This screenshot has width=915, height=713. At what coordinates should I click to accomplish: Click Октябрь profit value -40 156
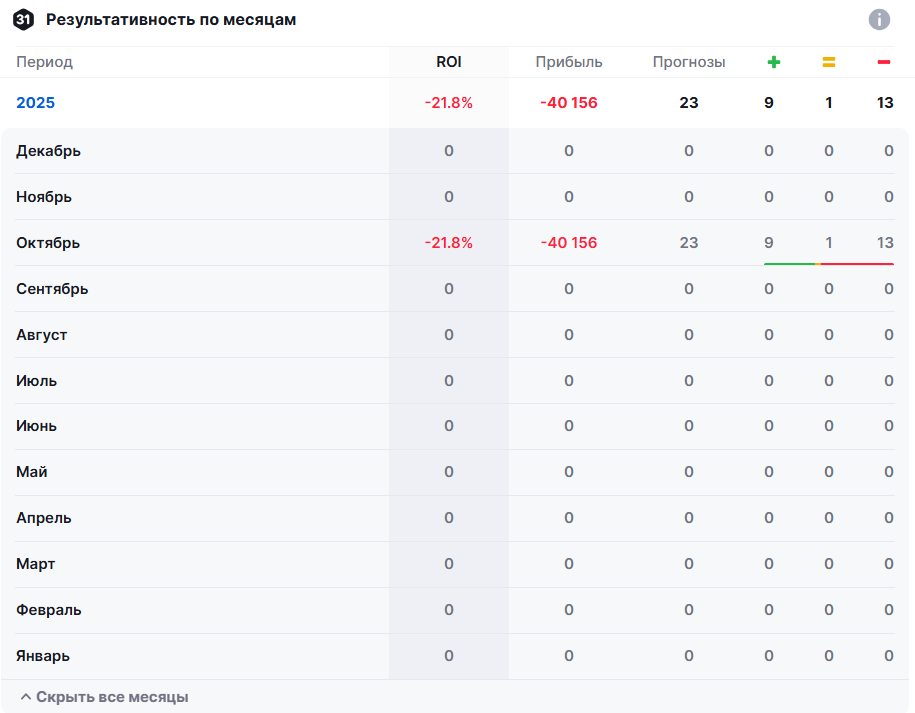point(568,243)
